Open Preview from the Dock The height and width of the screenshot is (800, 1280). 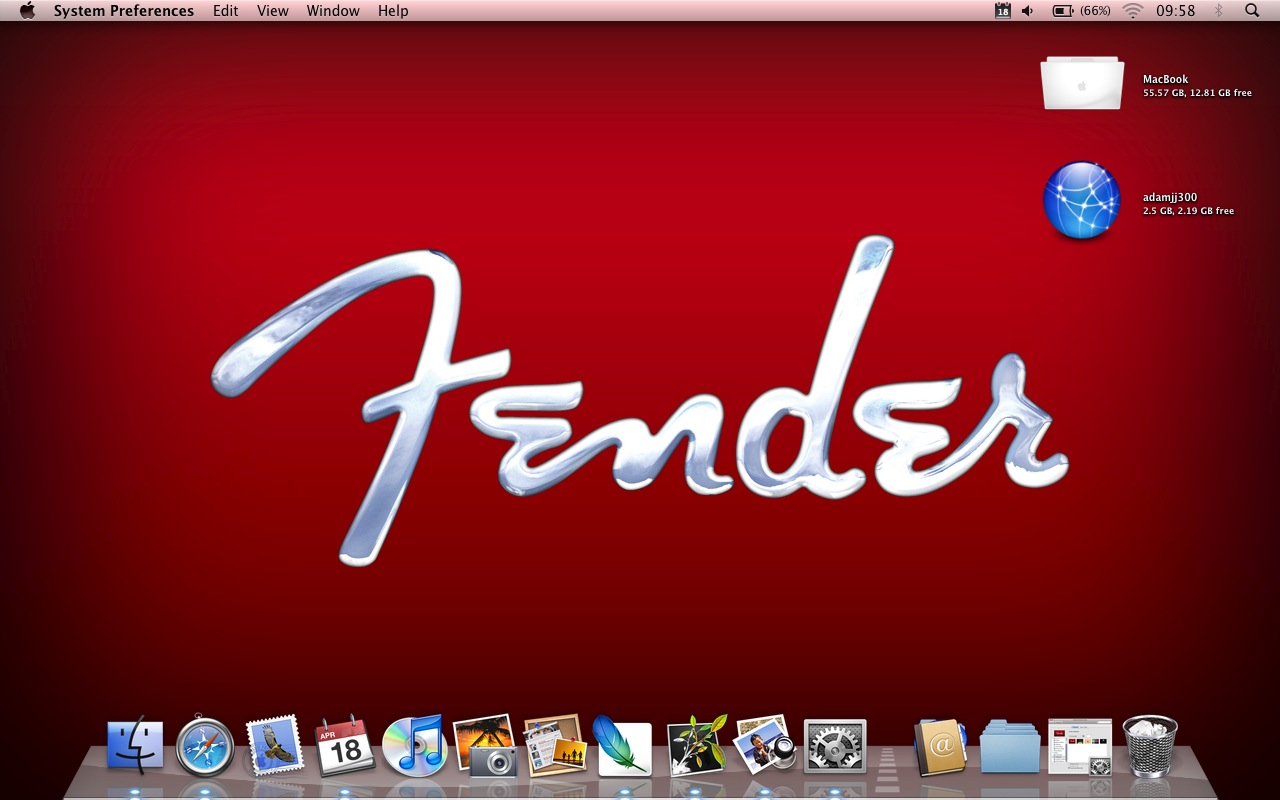(765, 745)
